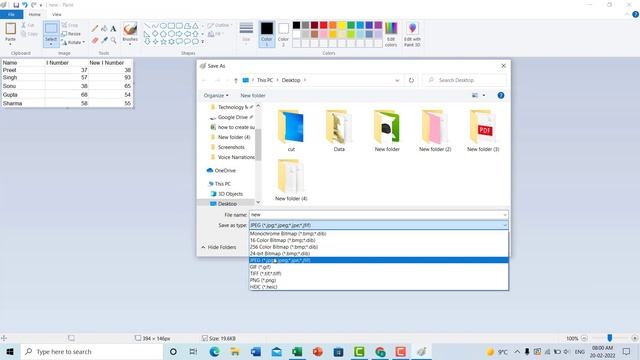640x360 pixels.
Task: Pick the red color swatch
Action: 324,25
